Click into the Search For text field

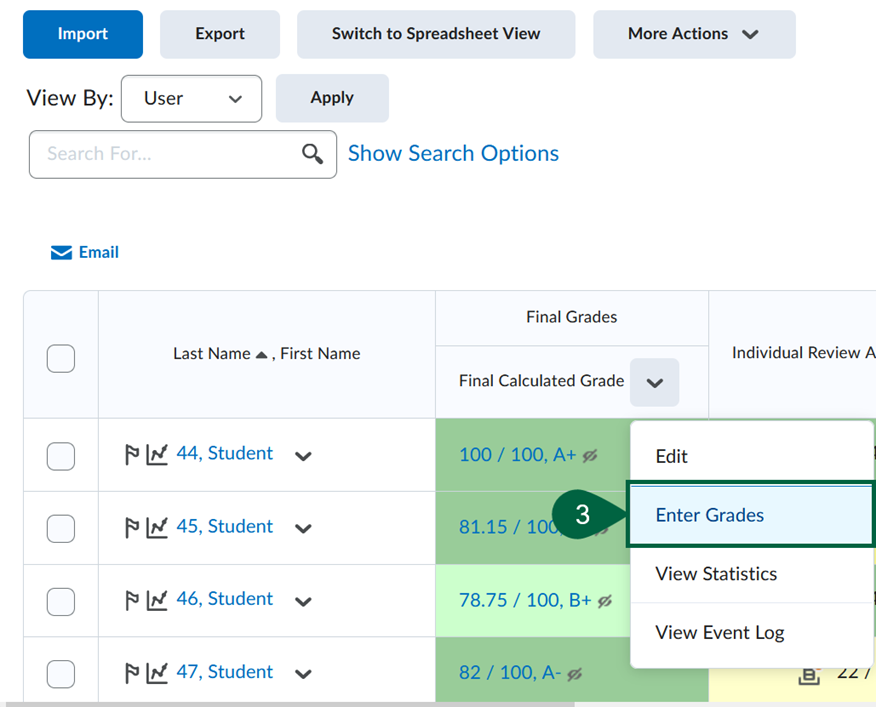[x=165, y=154]
